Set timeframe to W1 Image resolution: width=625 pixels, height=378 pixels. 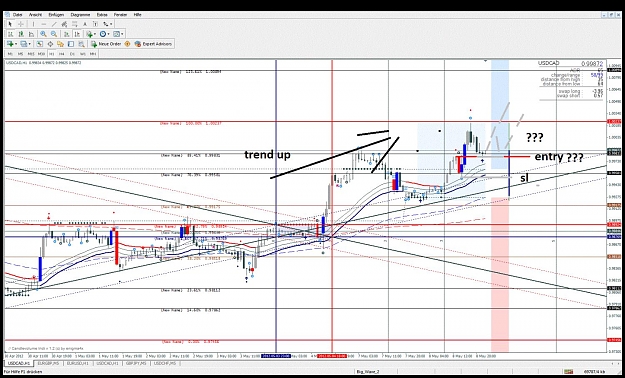click(83, 54)
